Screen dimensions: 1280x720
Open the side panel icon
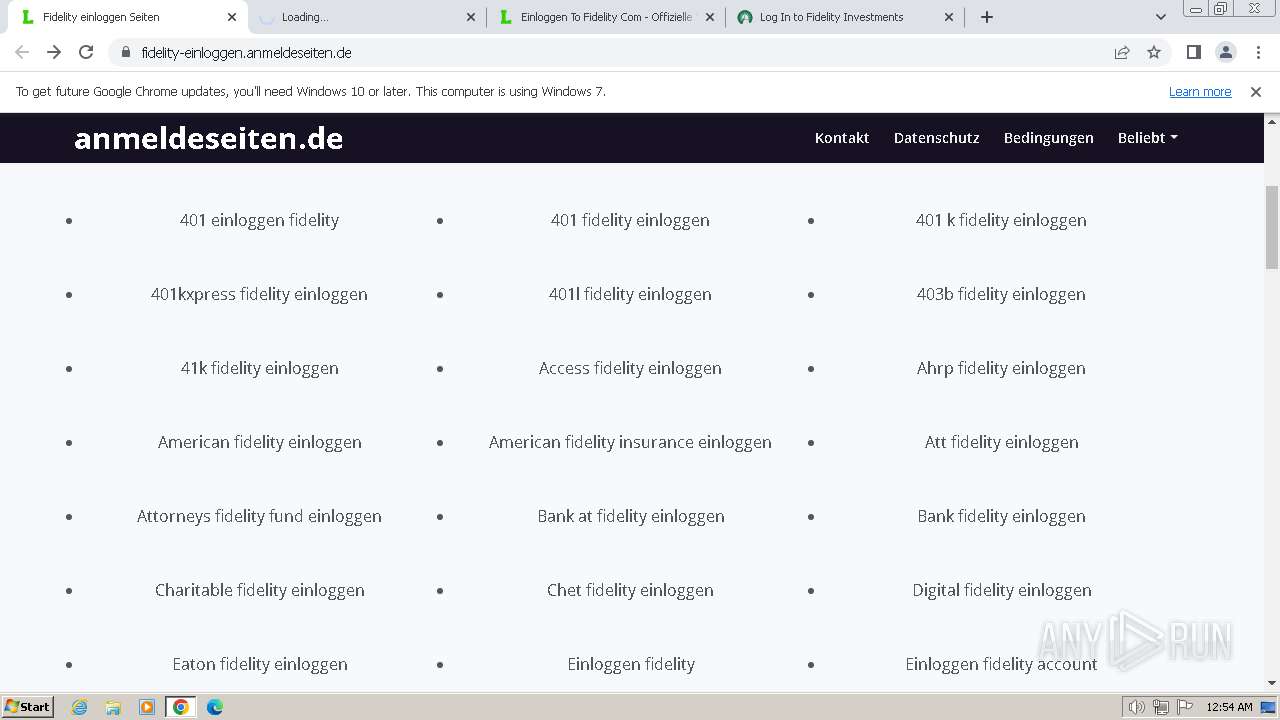point(1193,52)
